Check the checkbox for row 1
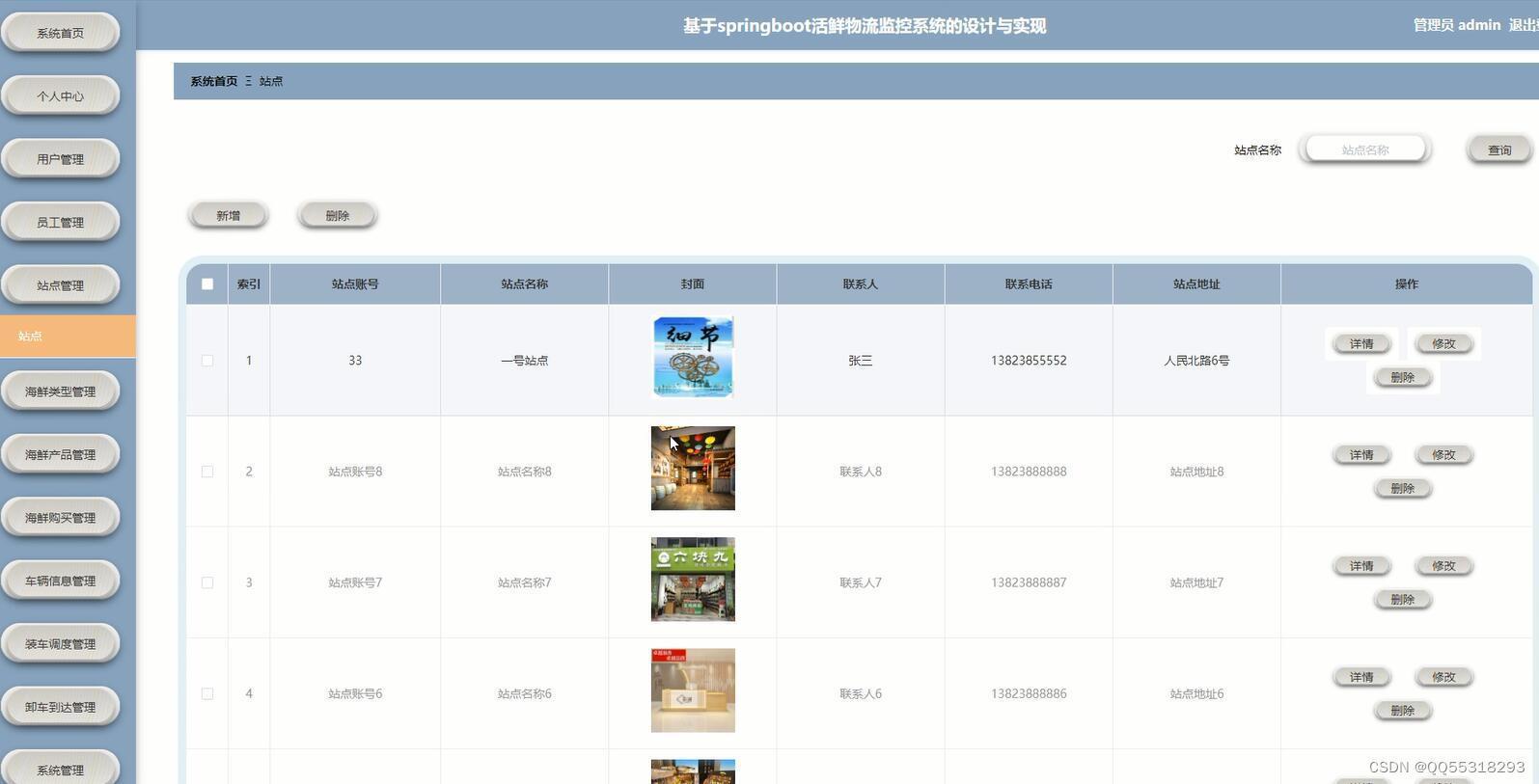 pyautogui.click(x=207, y=360)
